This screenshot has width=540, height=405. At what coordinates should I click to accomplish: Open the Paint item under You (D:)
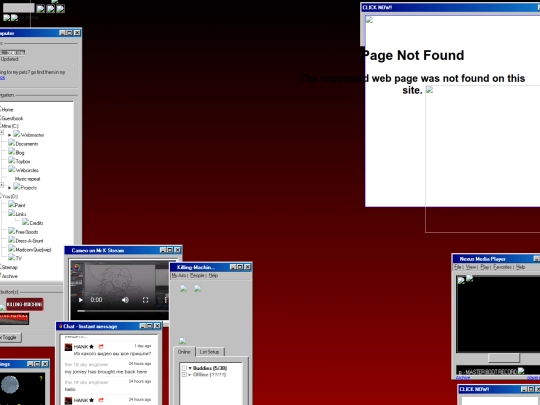click(x=17, y=205)
